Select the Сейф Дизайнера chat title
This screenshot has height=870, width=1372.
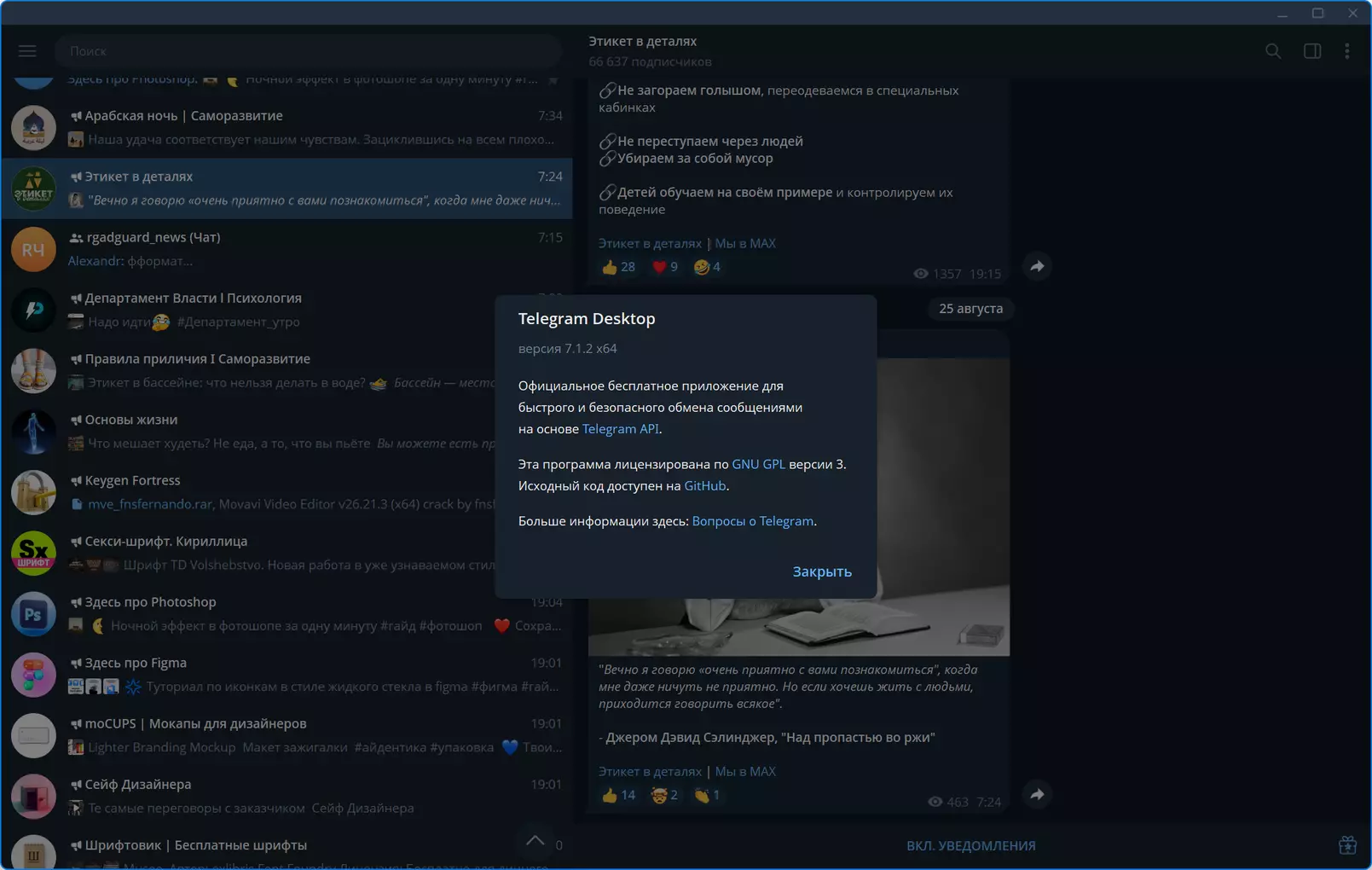138,785
